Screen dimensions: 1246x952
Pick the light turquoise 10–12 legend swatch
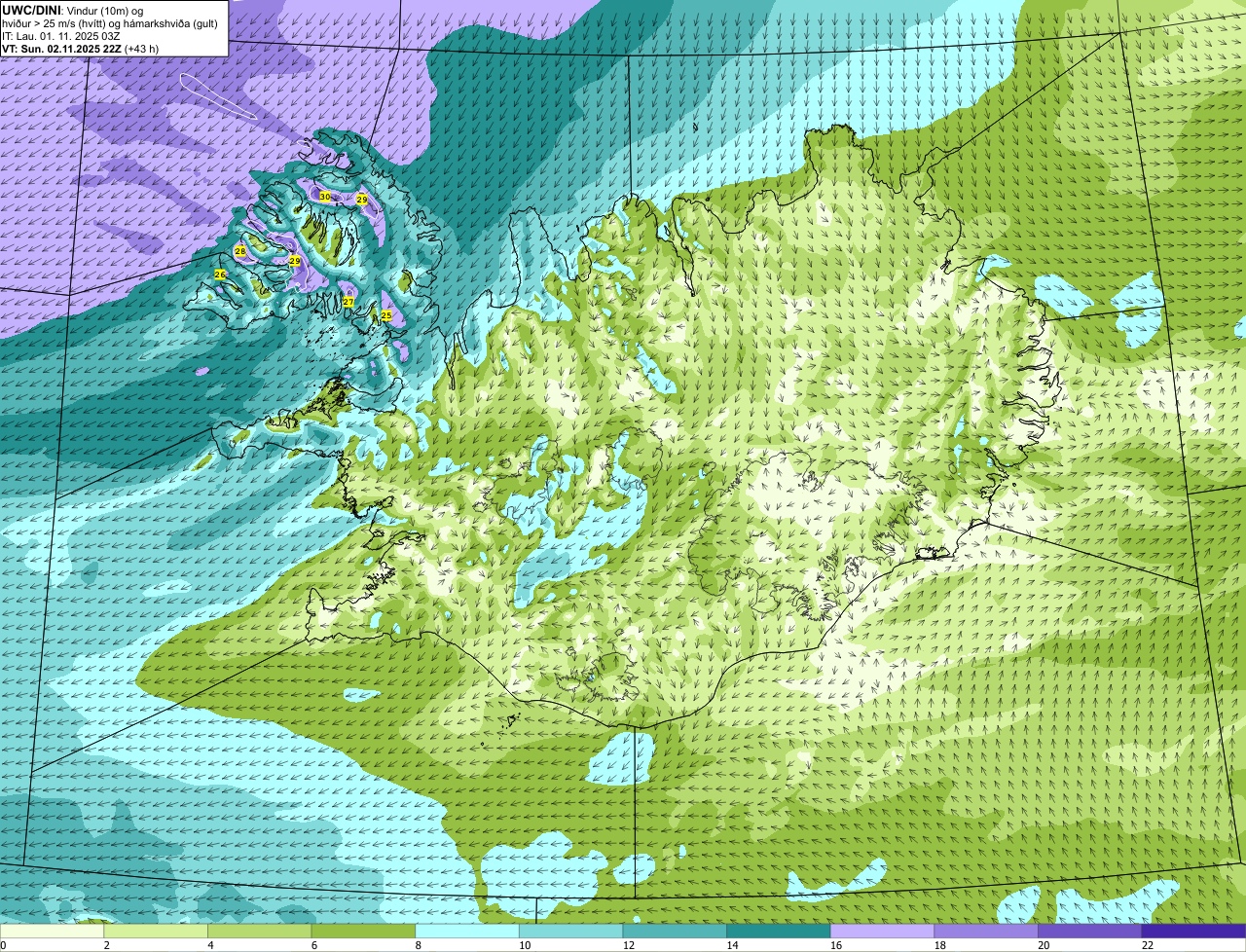pos(571,932)
